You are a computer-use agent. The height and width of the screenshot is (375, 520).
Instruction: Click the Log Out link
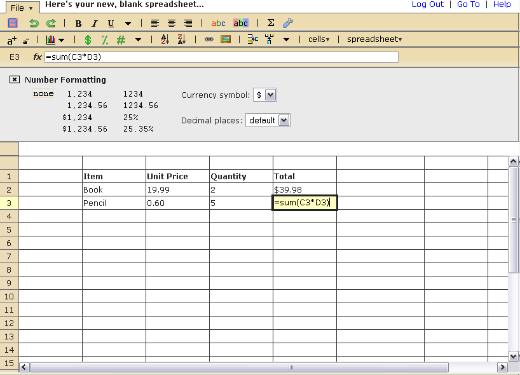point(428,4)
